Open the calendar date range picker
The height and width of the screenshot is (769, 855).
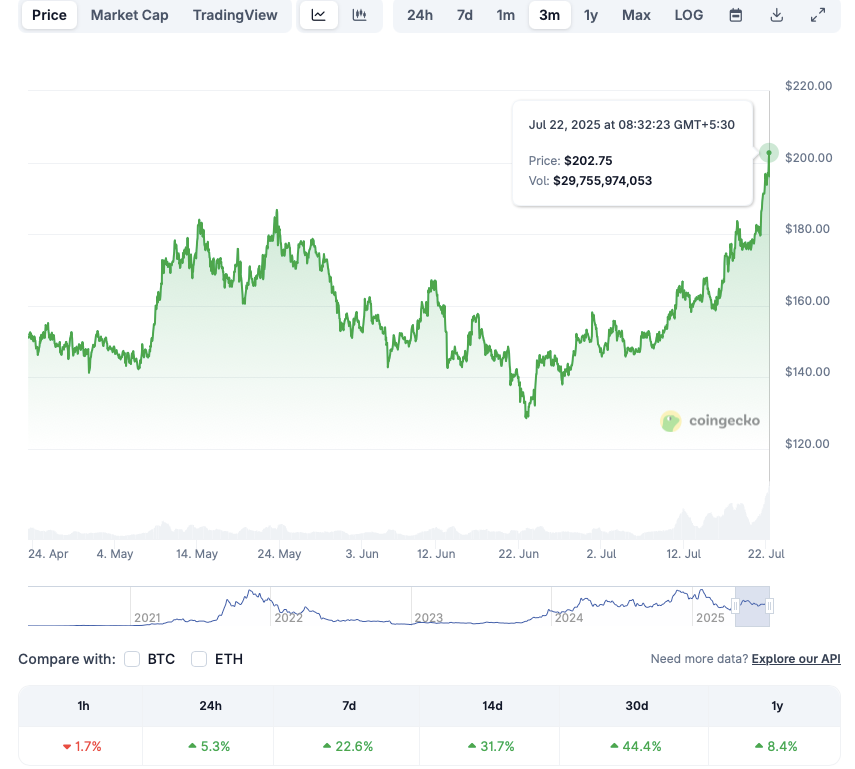point(736,15)
